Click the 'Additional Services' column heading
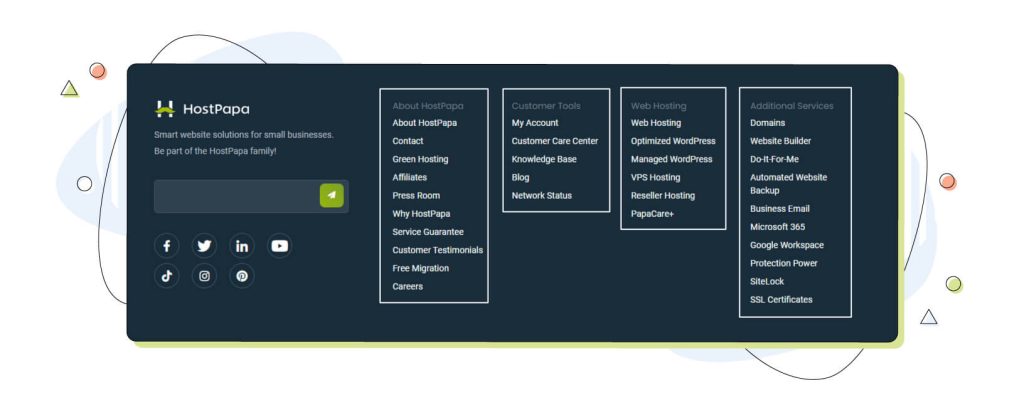1024x405 pixels. pyautogui.click(x=792, y=106)
